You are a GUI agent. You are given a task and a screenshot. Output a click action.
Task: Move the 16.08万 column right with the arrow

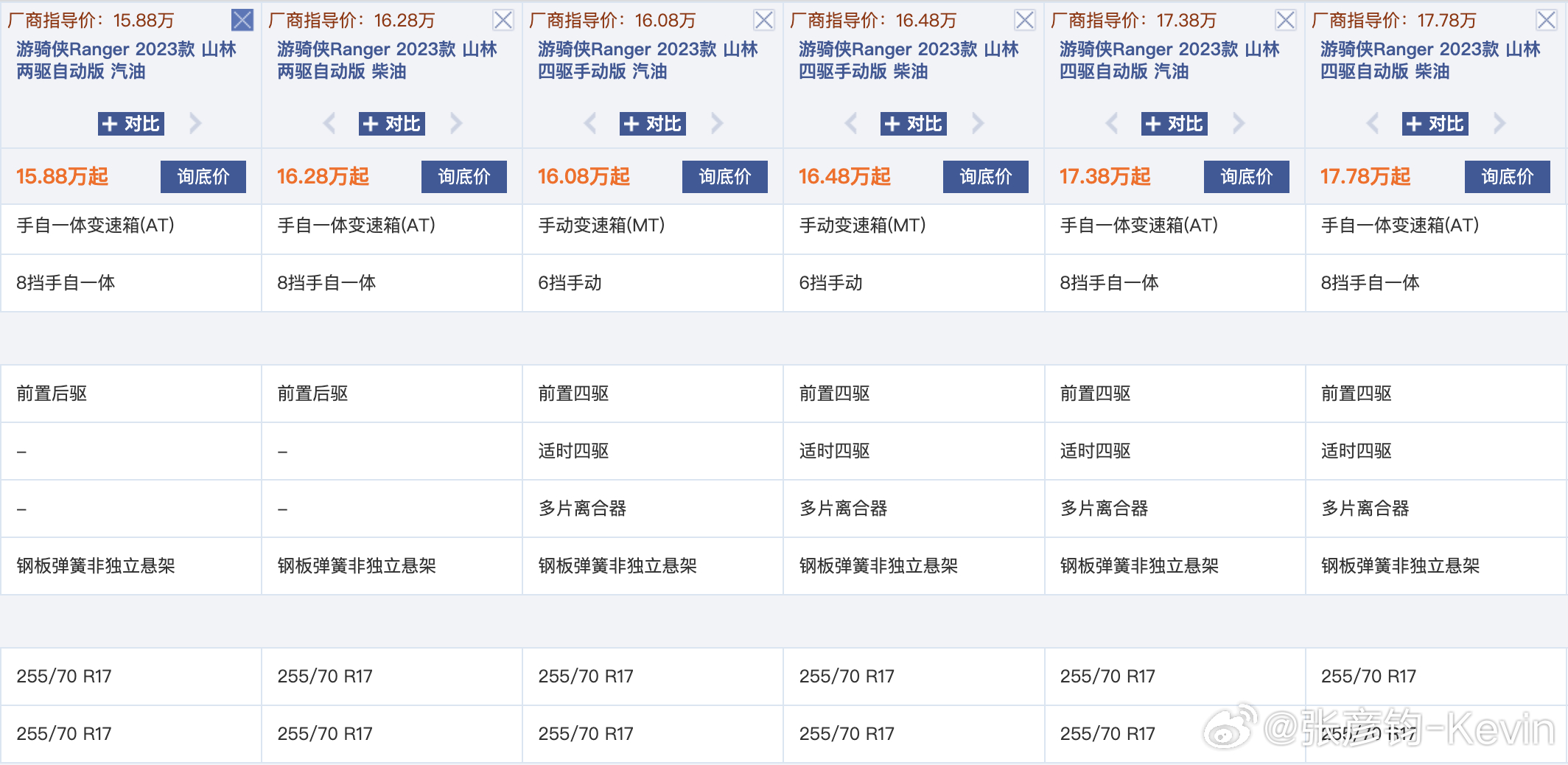717,123
